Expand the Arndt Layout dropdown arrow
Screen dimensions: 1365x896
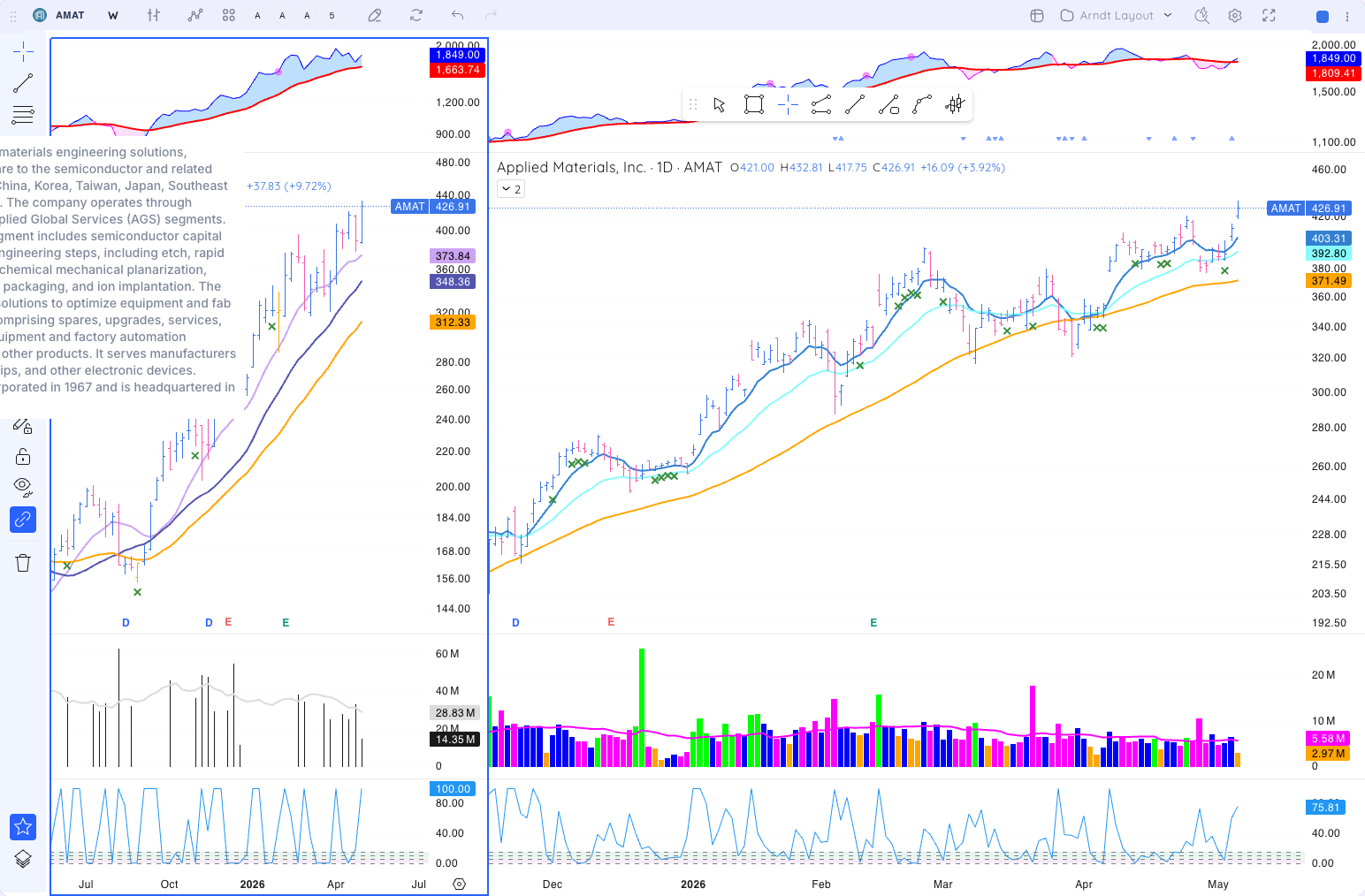pyautogui.click(x=1168, y=15)
